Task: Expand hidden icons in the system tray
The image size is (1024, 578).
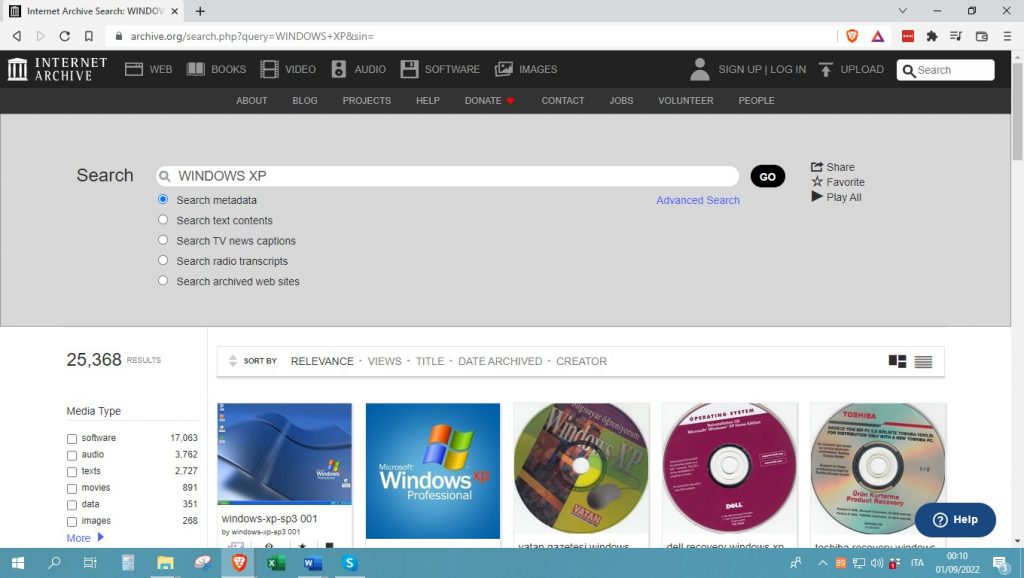Action: pos(824,563)
